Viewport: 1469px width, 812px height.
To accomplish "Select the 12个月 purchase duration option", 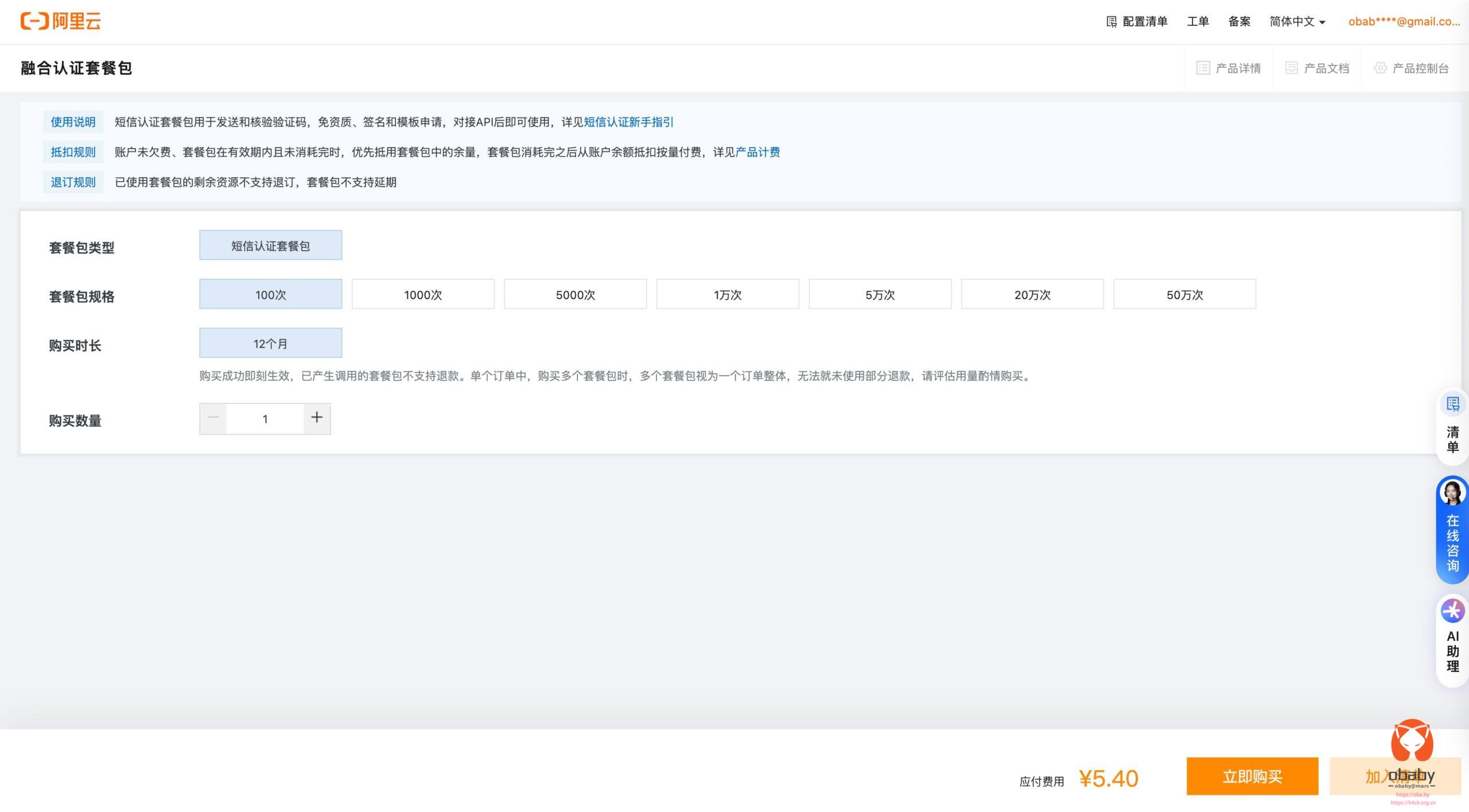I will click(270, 343).
